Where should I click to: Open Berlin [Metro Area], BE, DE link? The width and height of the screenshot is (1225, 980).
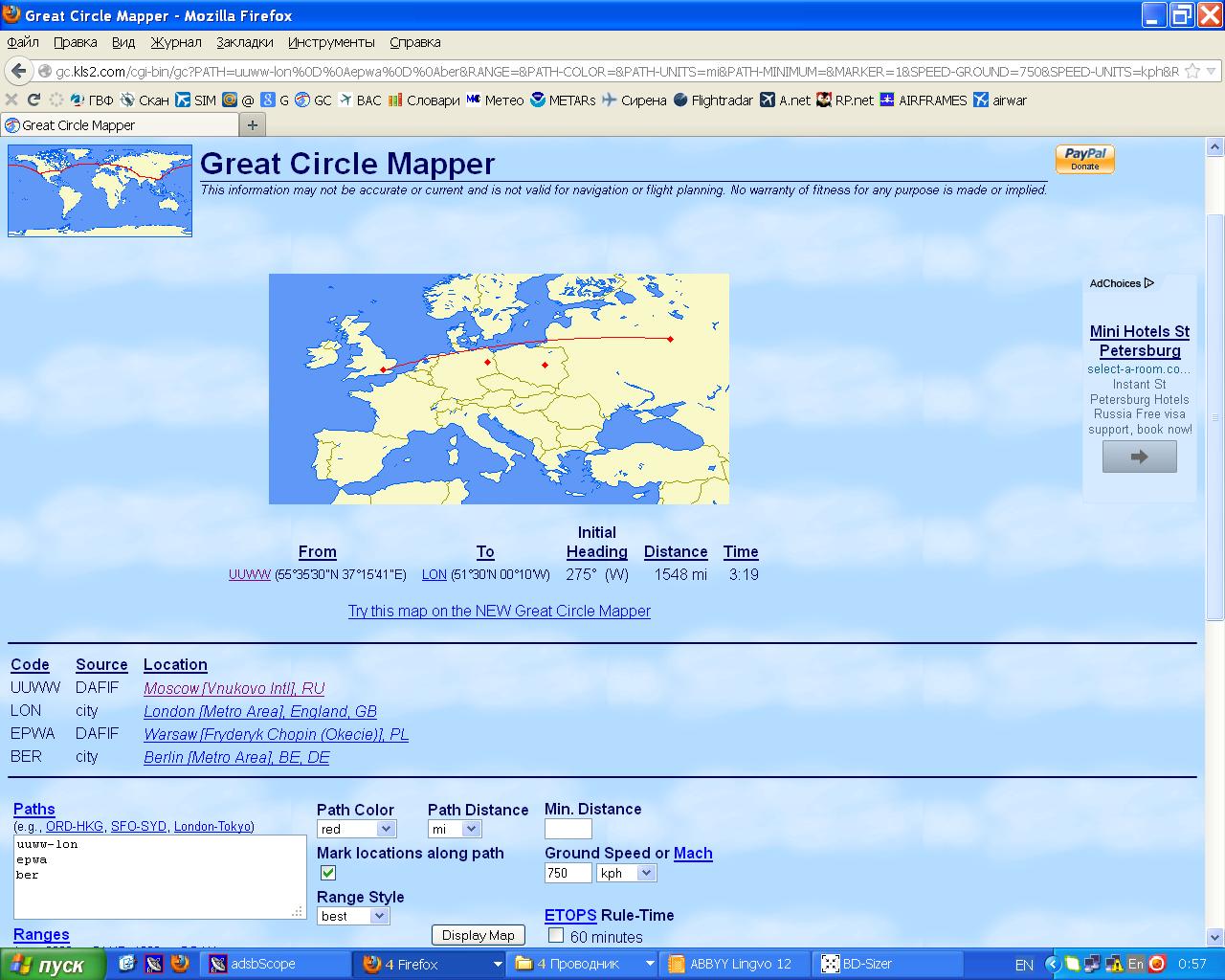point(236,757)
